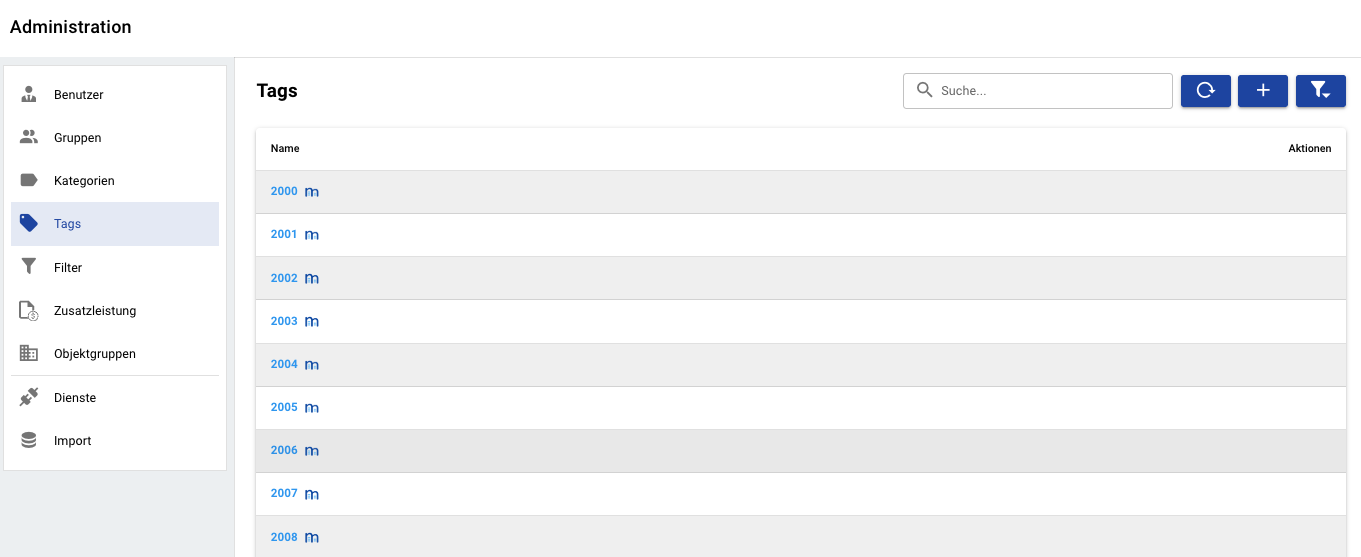Open tag link 2007
The width and height of the screenshot is (1361, 557).
pyautogui.click(x=284, y=494)
